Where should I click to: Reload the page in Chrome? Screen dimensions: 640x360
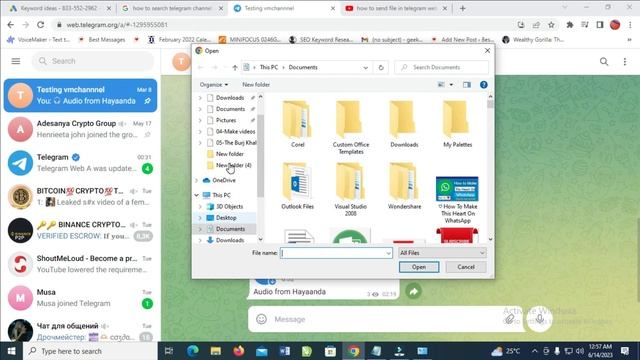(x=40, y=25)
